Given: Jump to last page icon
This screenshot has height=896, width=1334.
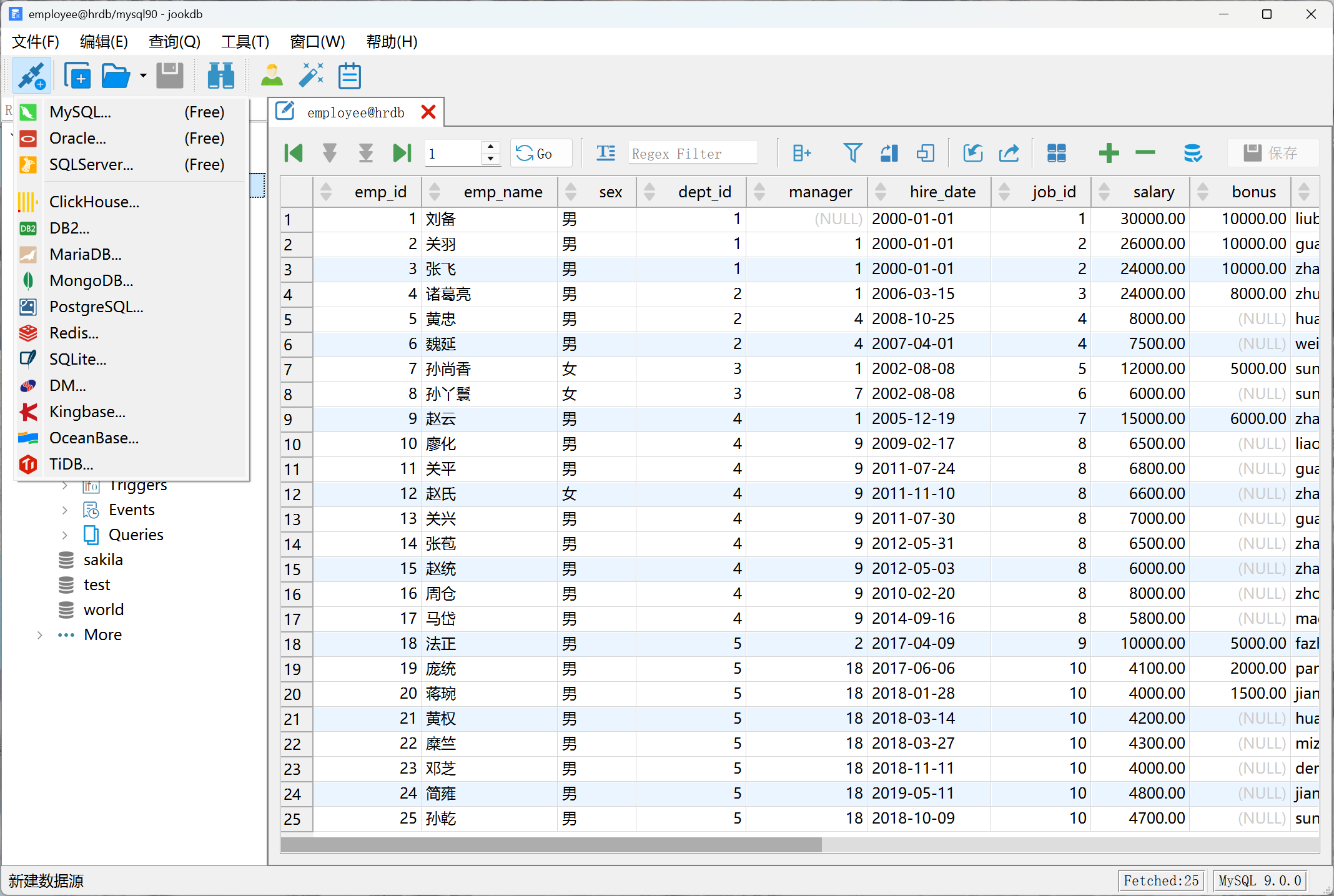Looking at the screenshot, I should [402, 153].
